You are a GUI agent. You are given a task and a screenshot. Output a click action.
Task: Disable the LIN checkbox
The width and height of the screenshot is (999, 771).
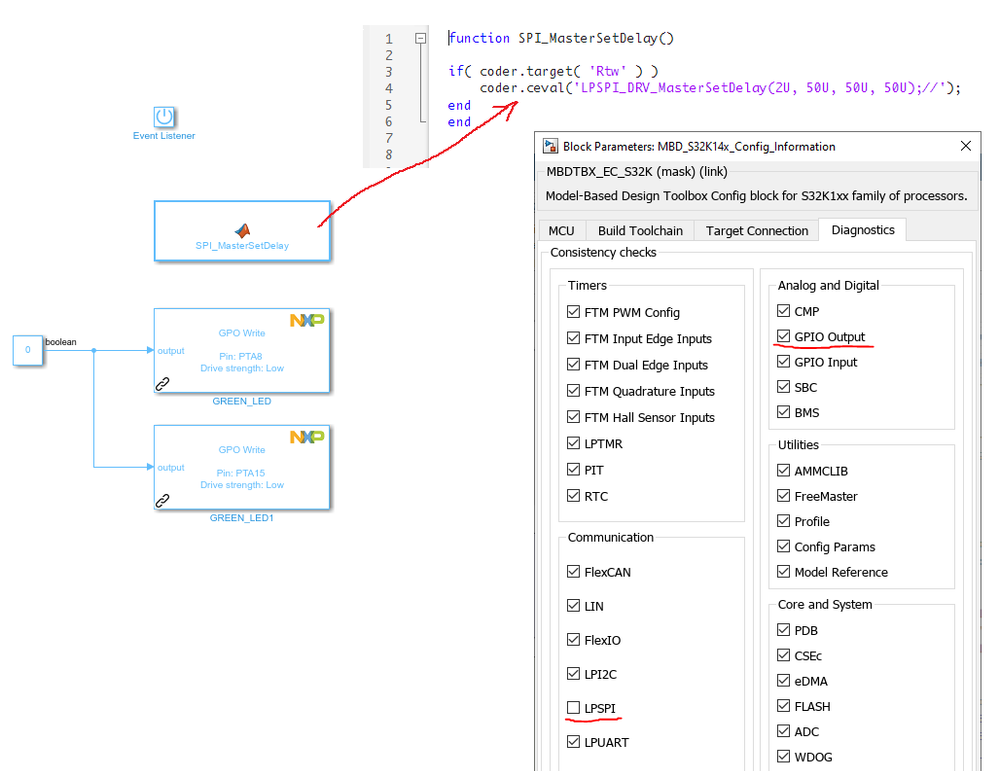[573, 605]
